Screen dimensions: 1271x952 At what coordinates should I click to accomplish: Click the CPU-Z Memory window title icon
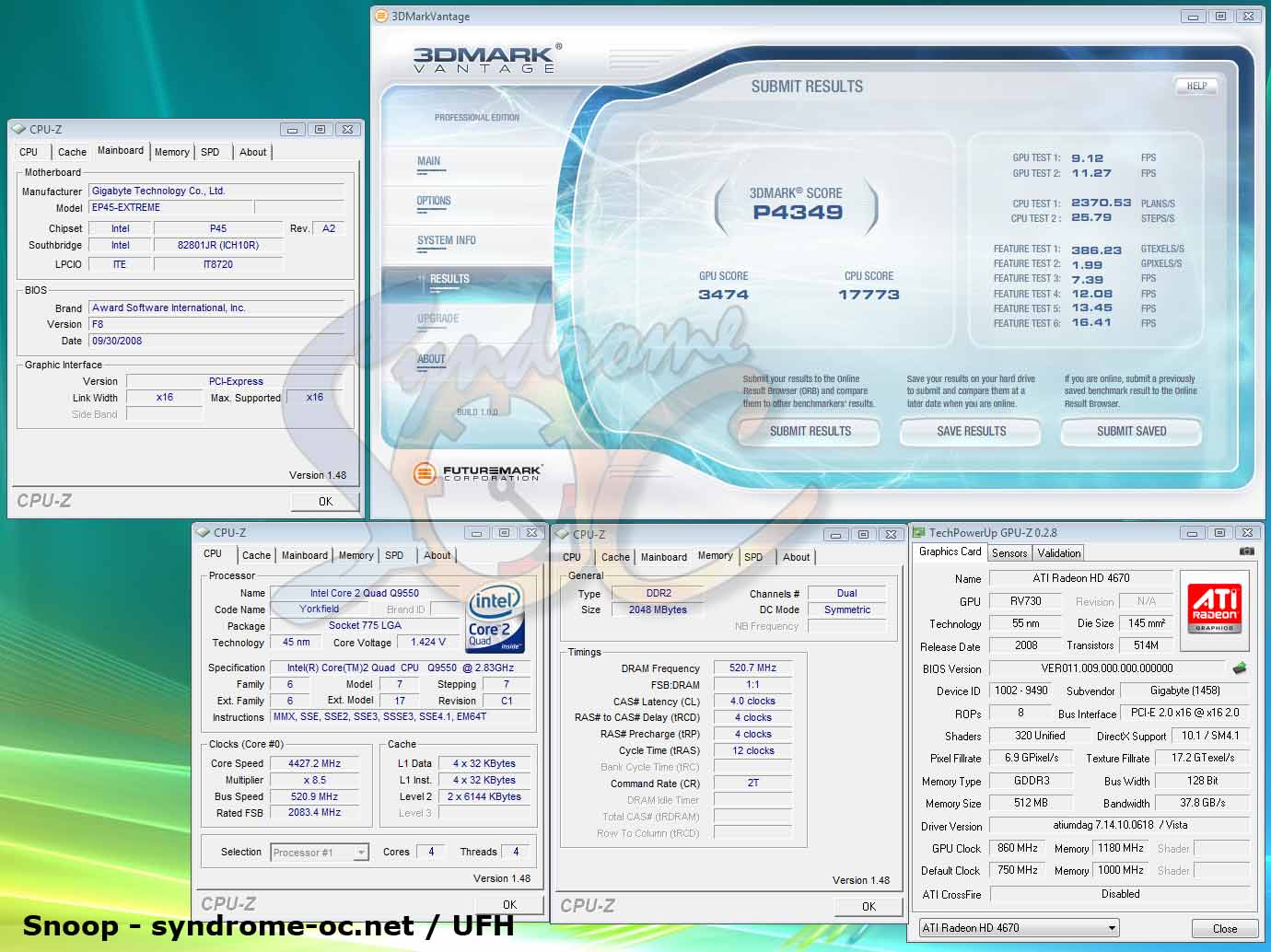[x=562, y=534]
